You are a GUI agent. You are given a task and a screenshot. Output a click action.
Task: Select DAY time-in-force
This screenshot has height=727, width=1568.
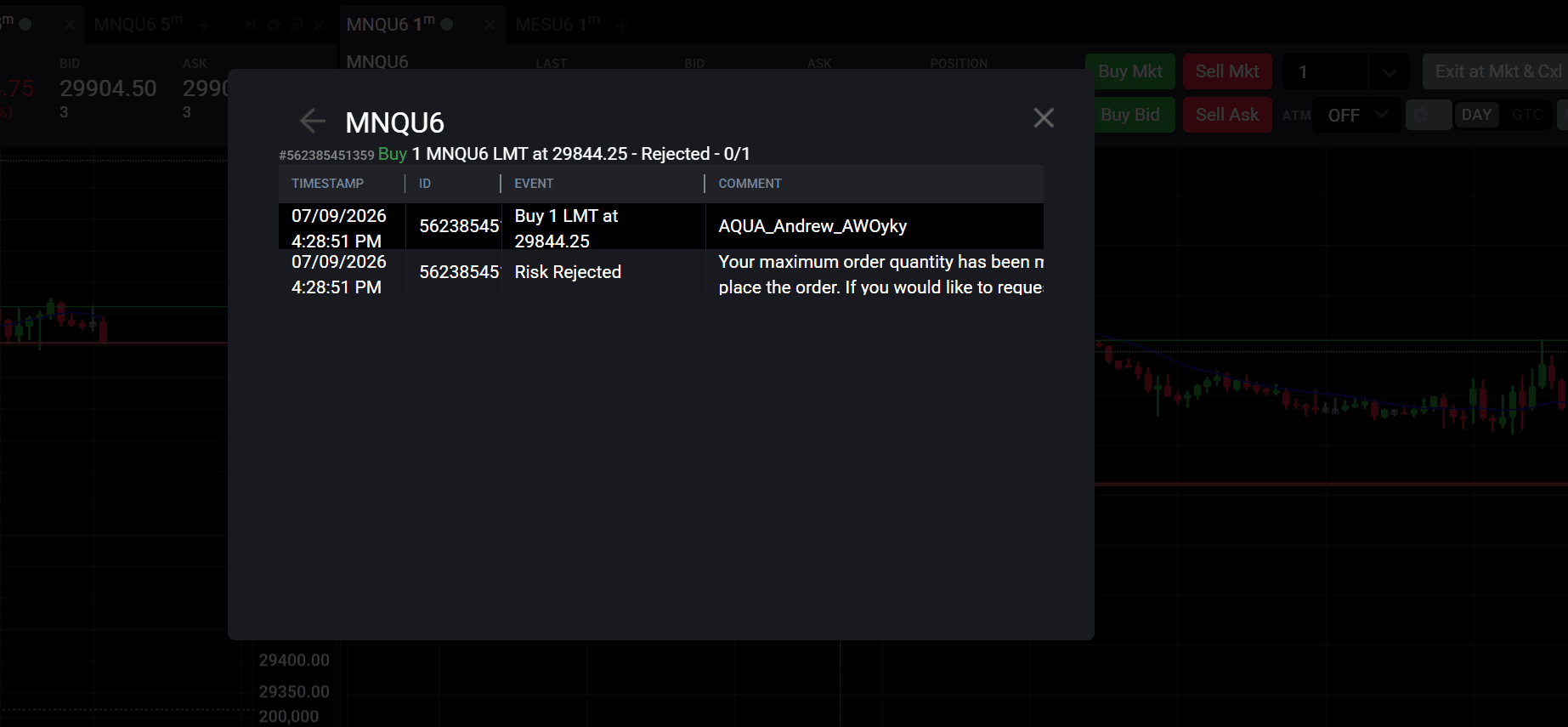tap(1476, 115)
